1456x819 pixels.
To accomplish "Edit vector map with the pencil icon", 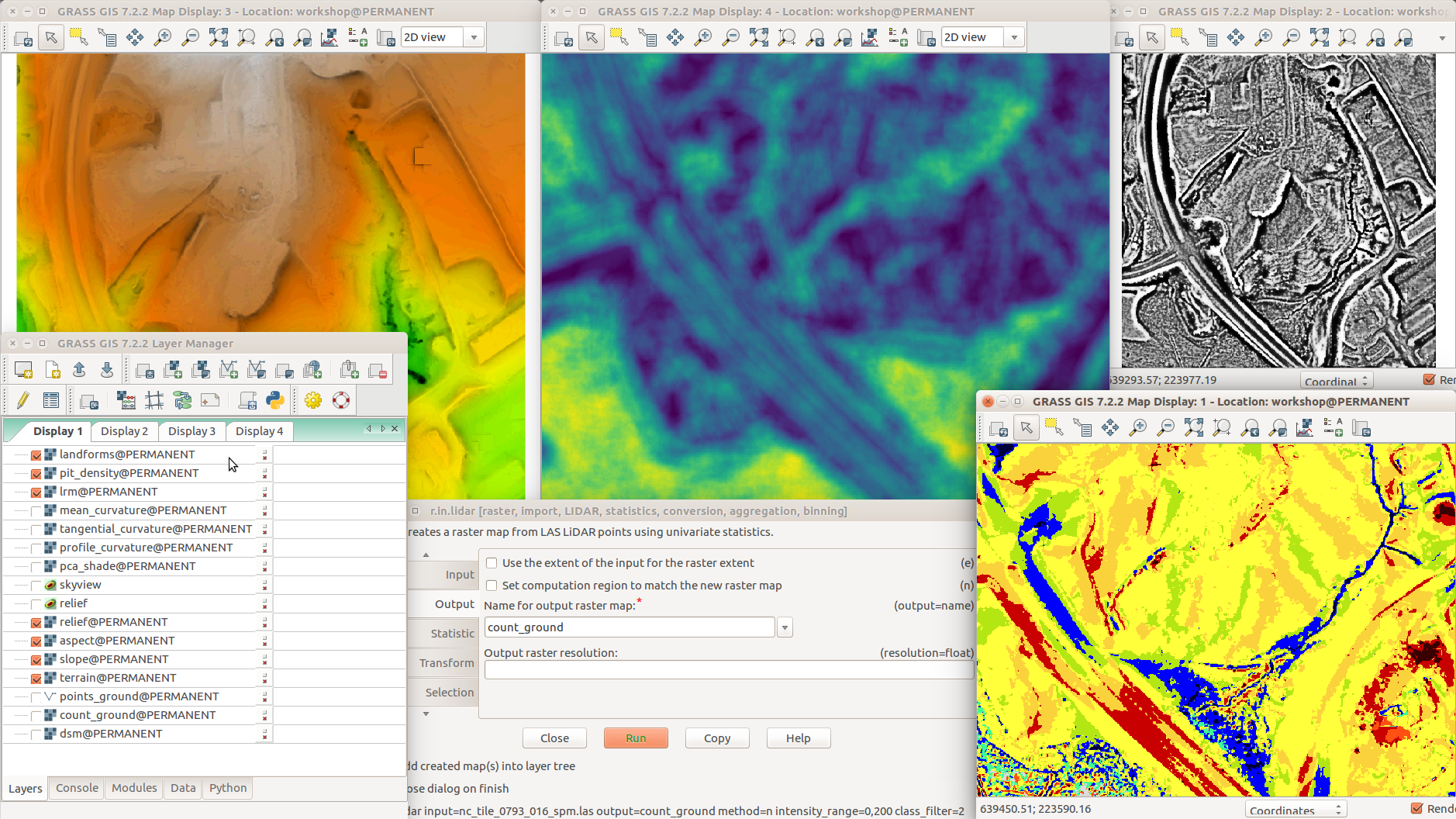I will click(x=22, y=400).
